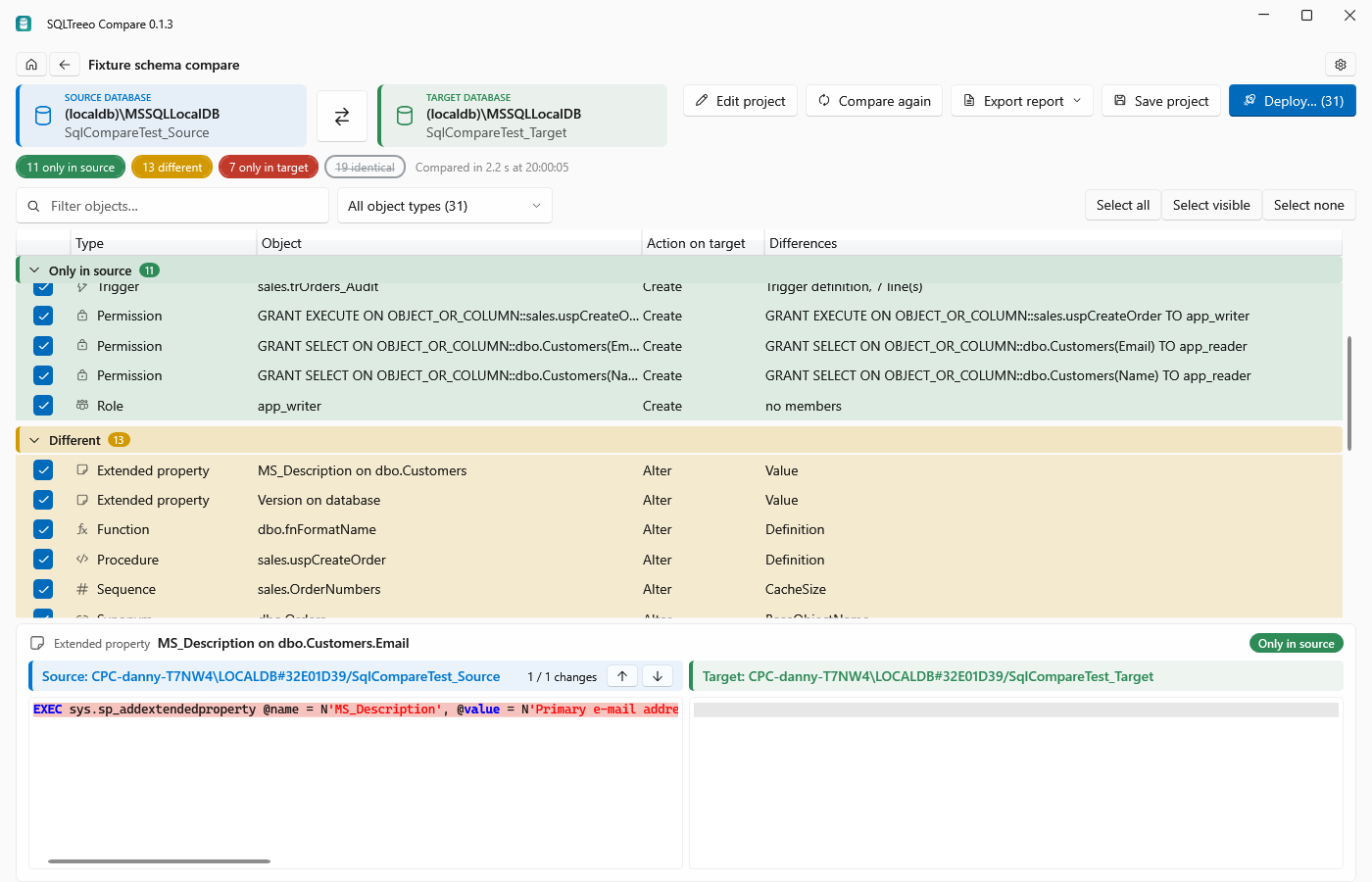The height and width of the screenshot is (882, 1372).
Task: Click the search magnifier in filter box
Action: tap(34, 206)
